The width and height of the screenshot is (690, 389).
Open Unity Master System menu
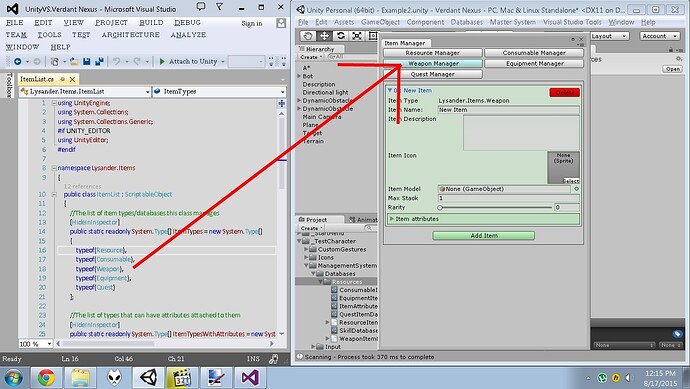tap(513, 22)
